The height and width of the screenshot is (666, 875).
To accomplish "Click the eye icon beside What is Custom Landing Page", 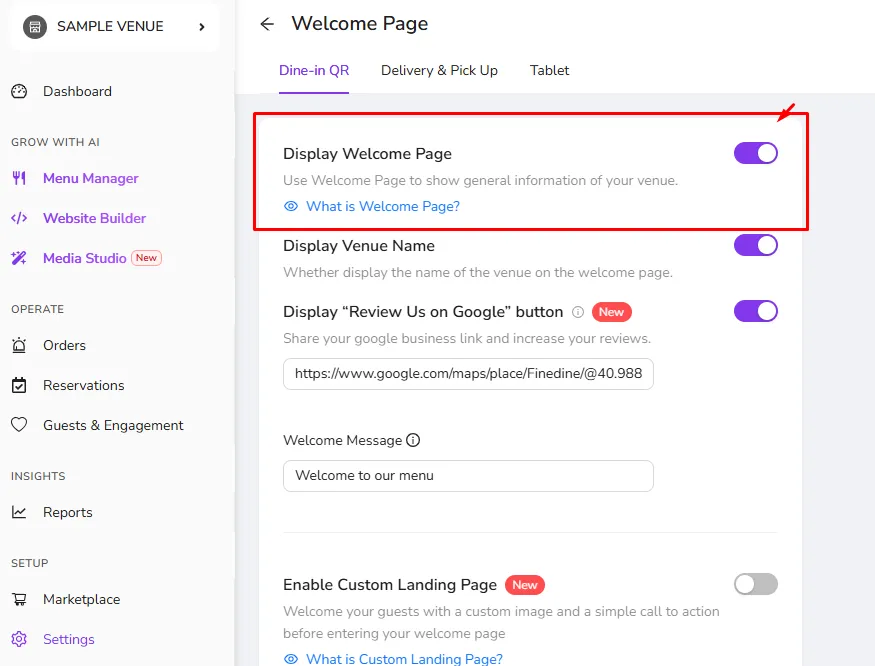I will [291, 659].
